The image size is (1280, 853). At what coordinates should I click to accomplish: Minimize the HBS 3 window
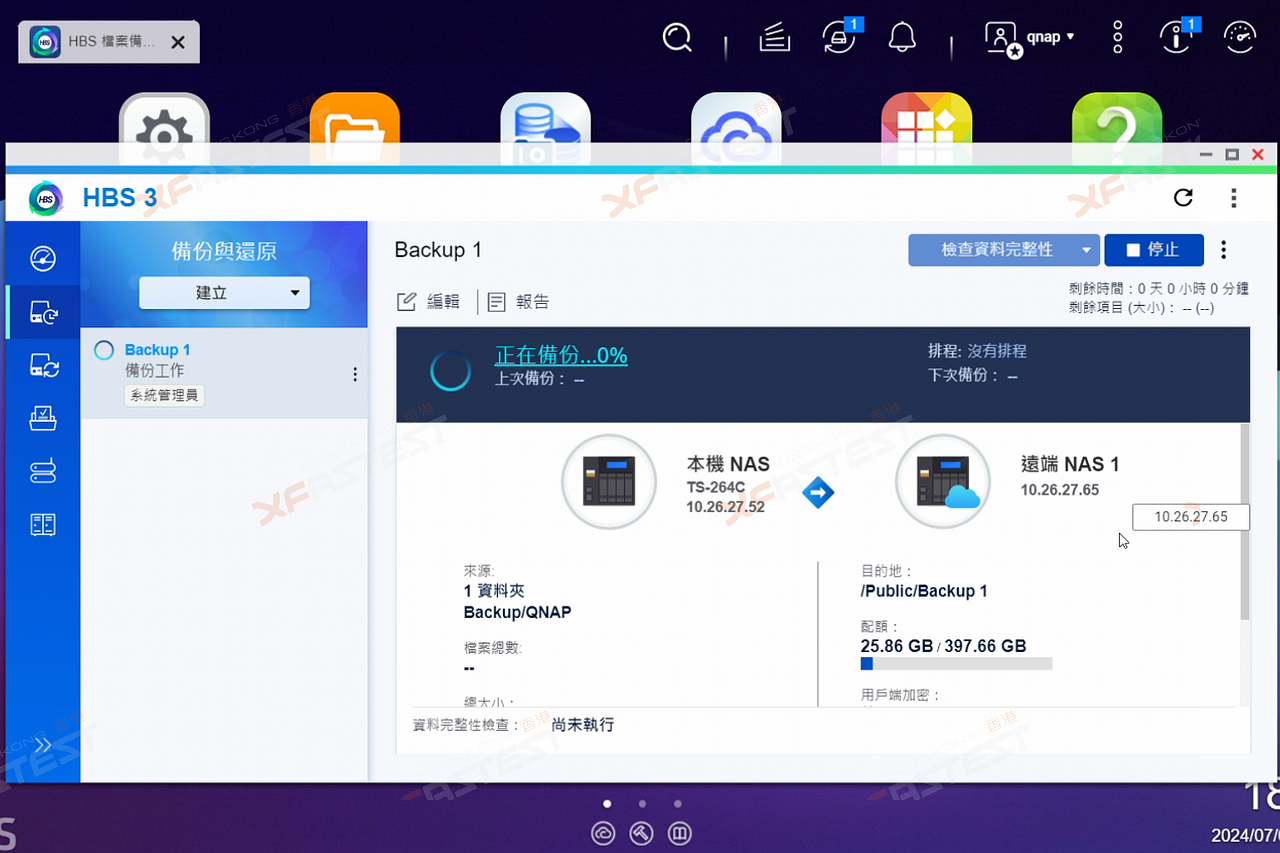coord(1207,155)
